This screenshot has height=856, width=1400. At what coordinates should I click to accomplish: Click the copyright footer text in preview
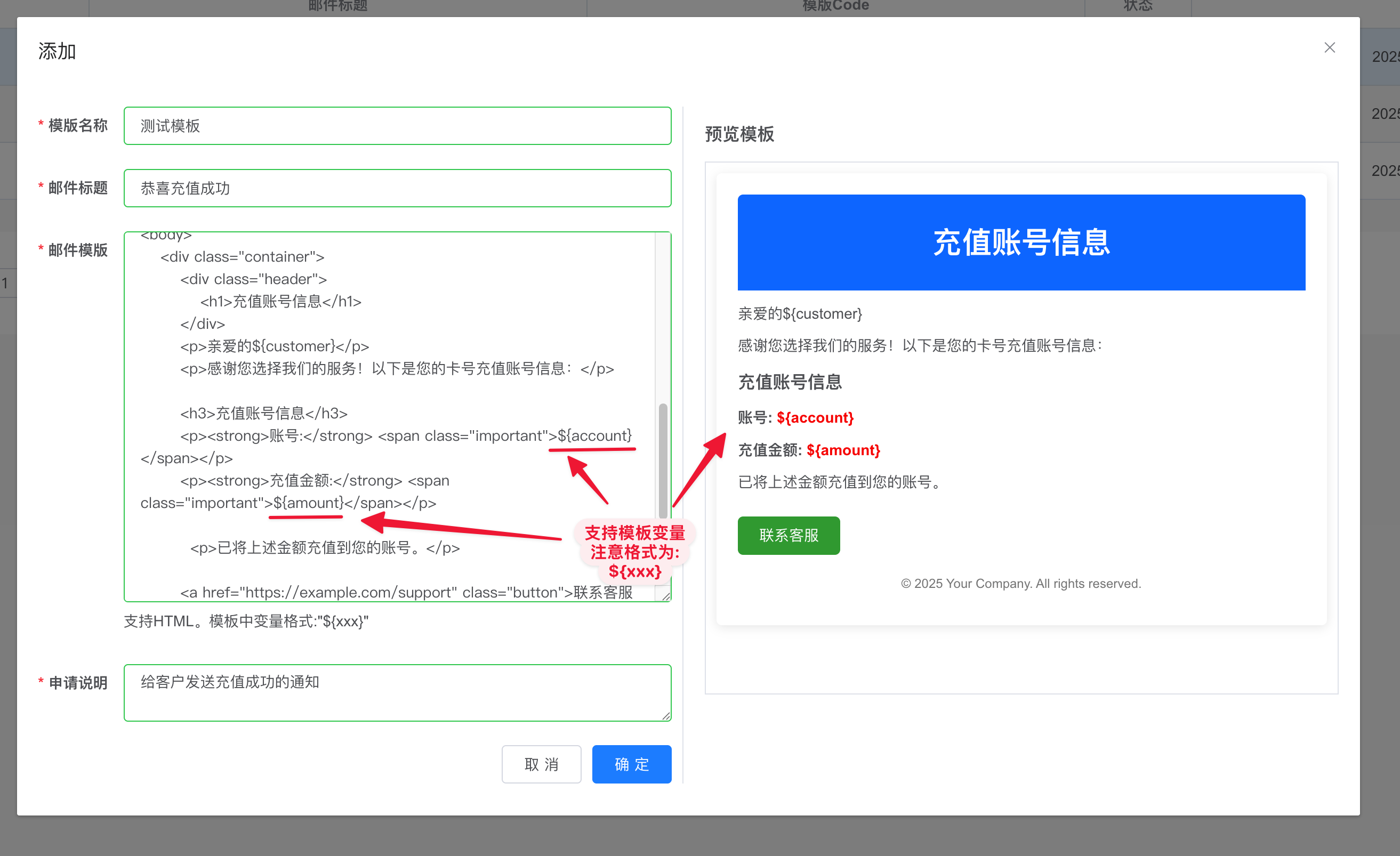pos(1020,583)
